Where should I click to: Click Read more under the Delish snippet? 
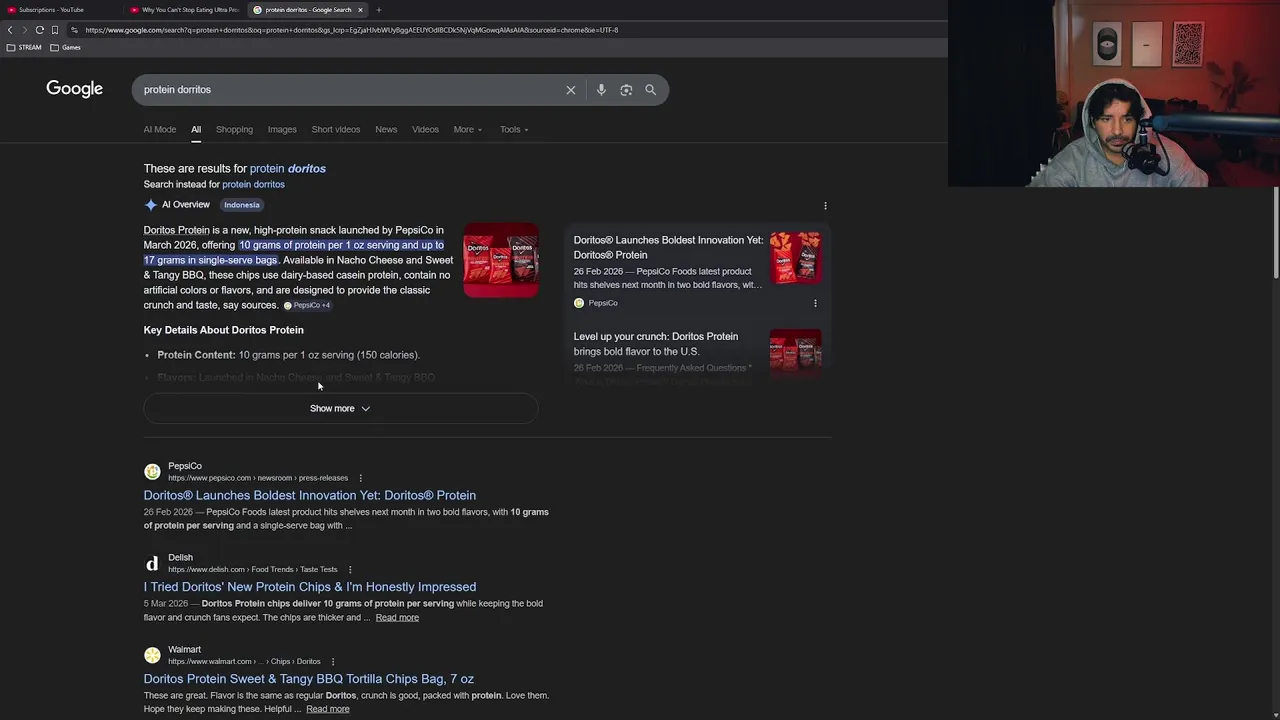coord(397,617)
